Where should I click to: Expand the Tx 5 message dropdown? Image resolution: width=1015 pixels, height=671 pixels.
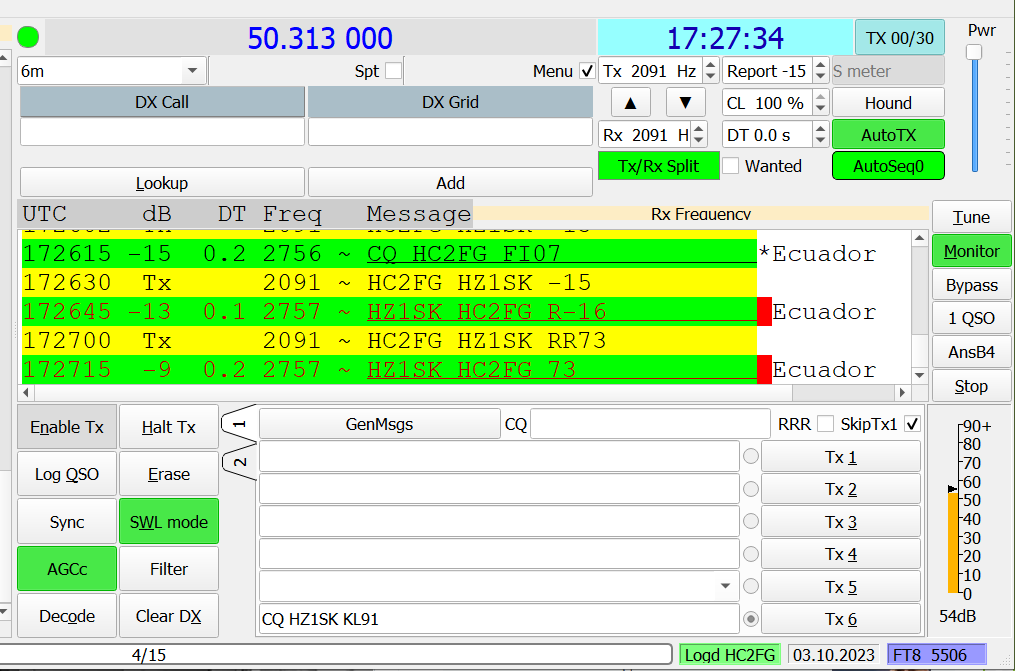(x=726, y=586)
